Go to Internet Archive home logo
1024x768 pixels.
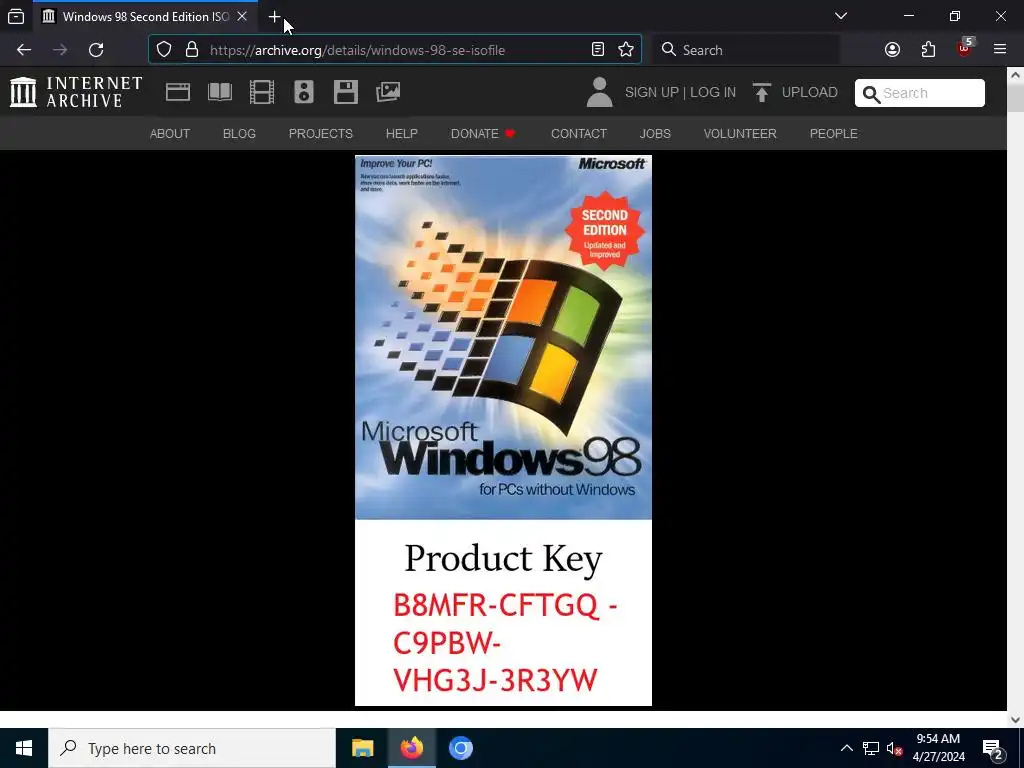[76, 91]
